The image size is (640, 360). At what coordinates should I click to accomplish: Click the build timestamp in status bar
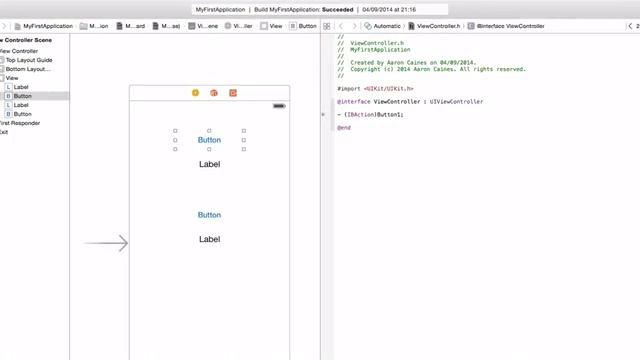point(389,9)
